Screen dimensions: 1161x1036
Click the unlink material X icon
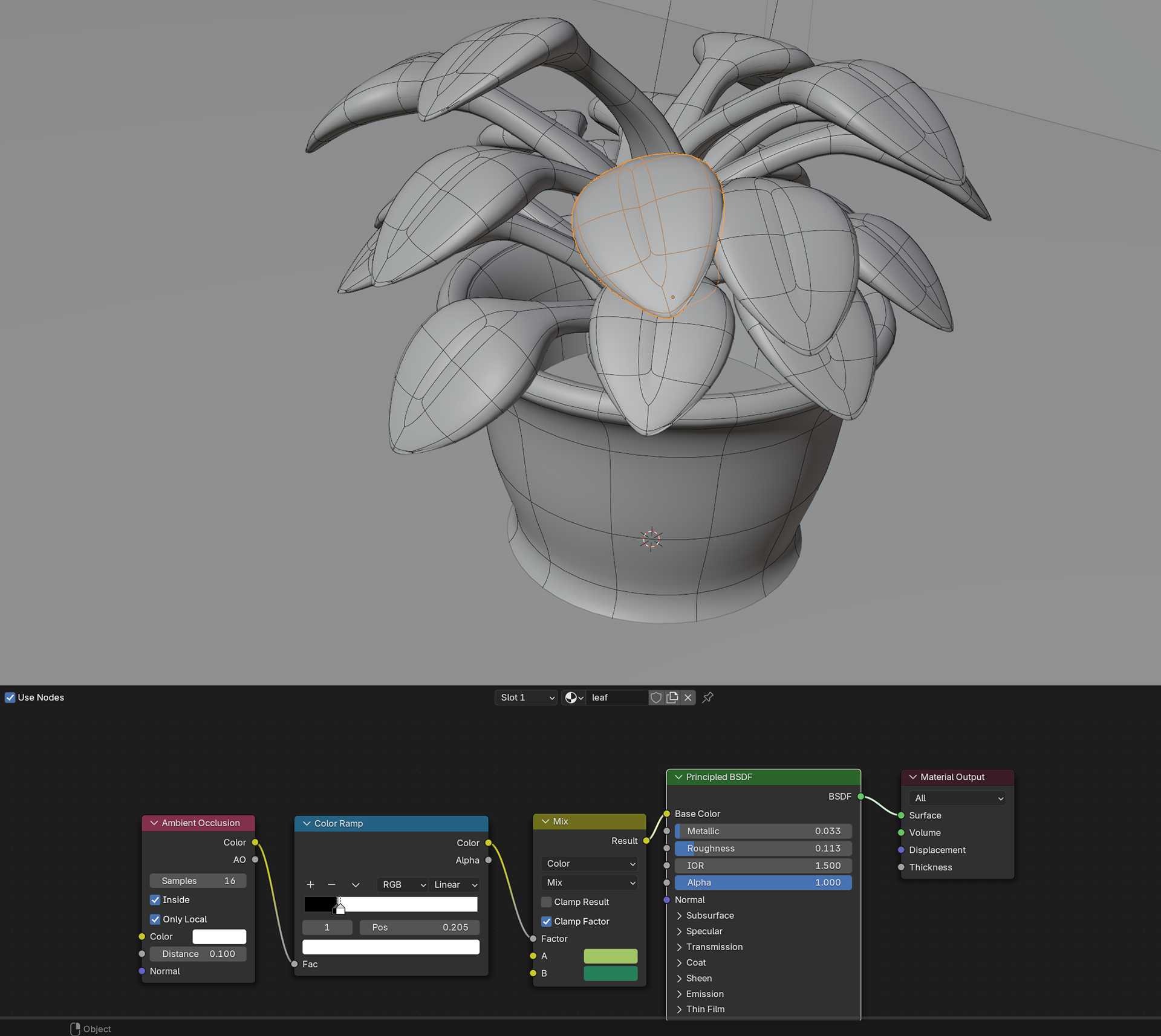pyautogui.click(x=688, y=698)
